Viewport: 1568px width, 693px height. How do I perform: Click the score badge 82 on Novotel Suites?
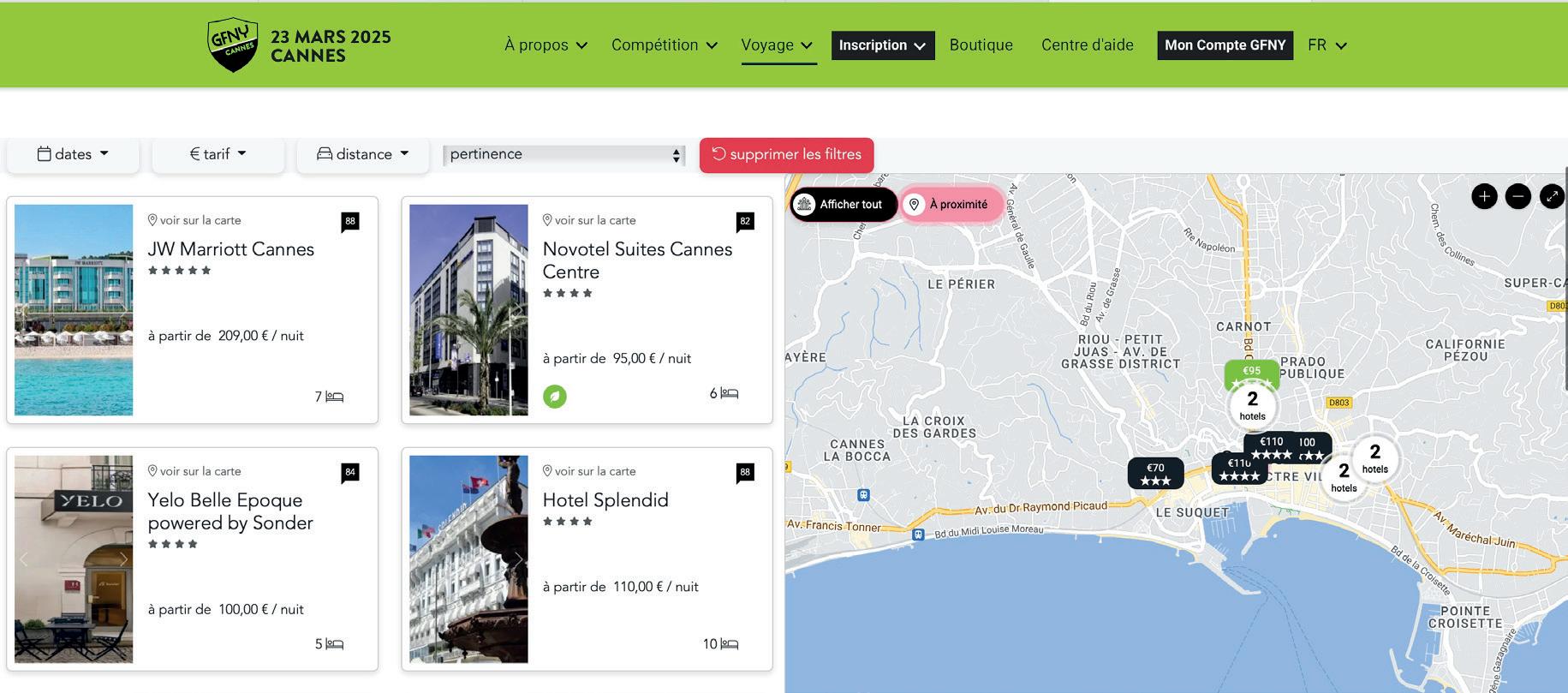[x=745, y=222]
